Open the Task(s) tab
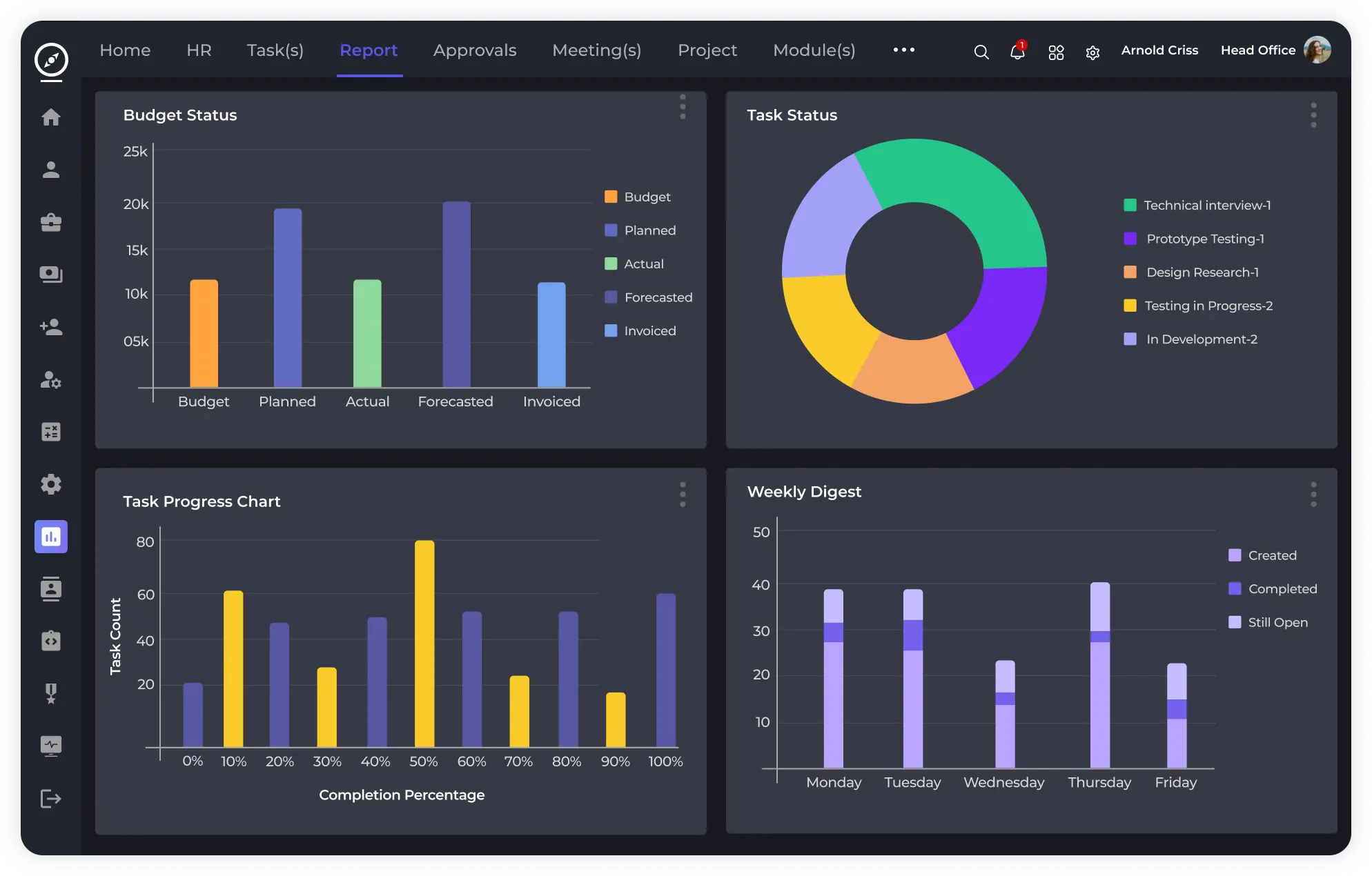The width and height of the screenshot is (1372, 876). 275,50
